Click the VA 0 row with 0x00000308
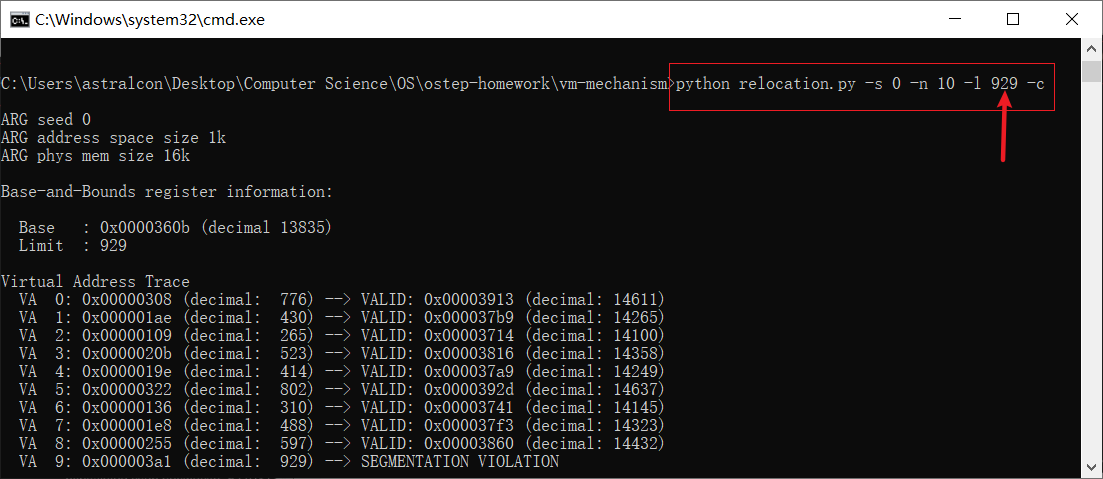 coord(342,300)
